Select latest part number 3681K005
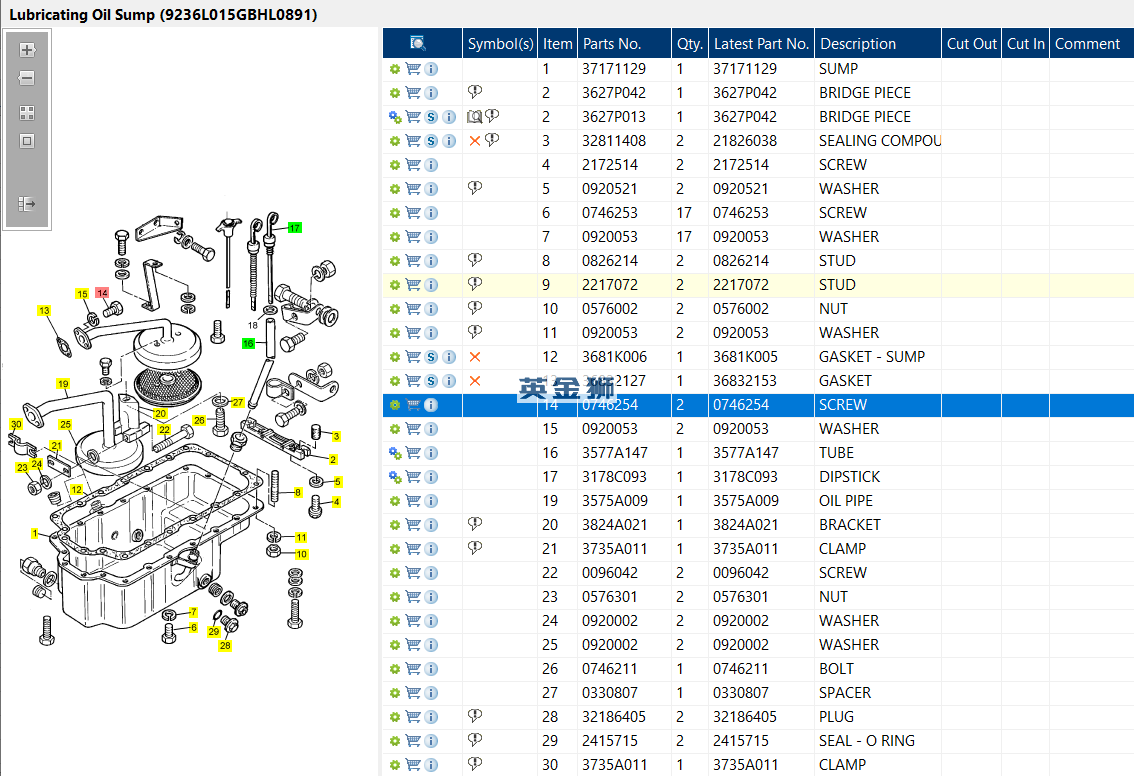This screenshot has width=1134, height=776. click(746, 357)
